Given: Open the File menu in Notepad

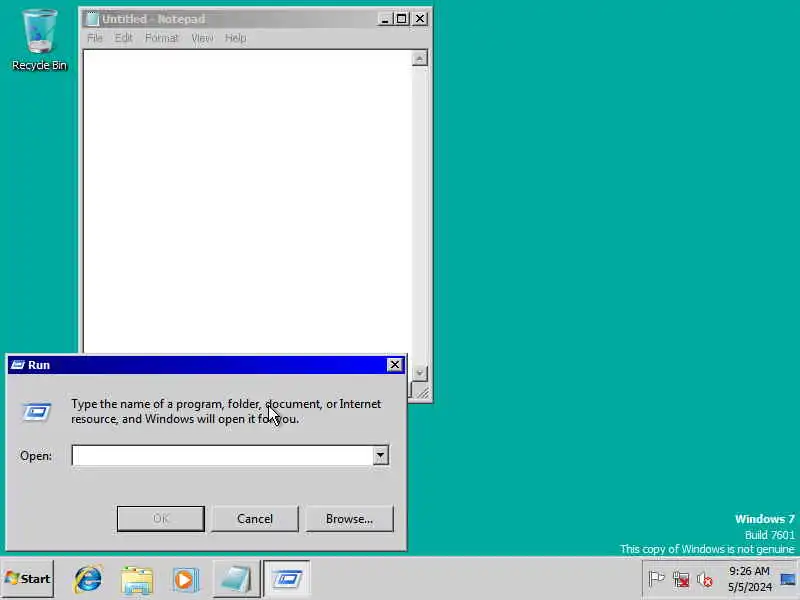Looking at the screenshot, I should (x=95, y=38).
